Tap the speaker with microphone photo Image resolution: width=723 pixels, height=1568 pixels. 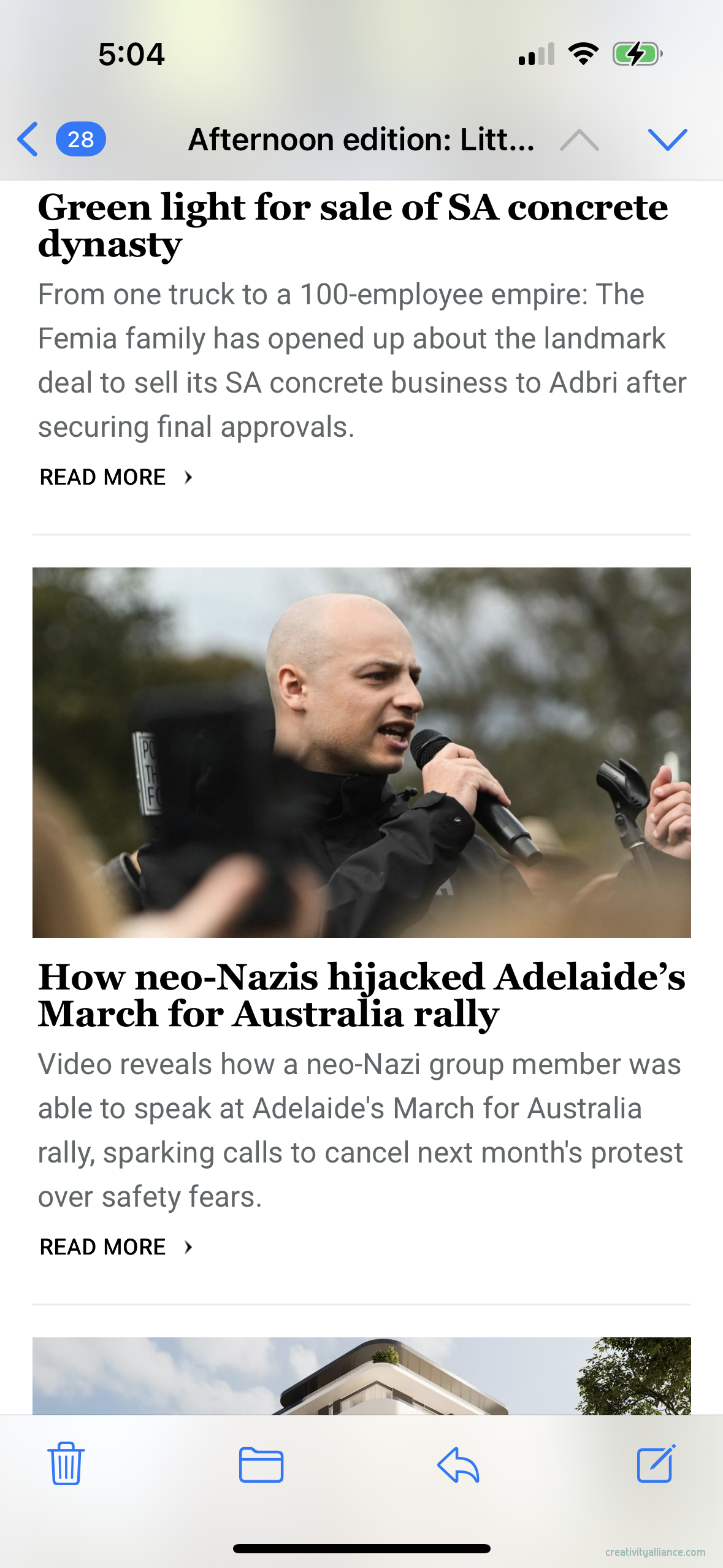pos(362,752)
